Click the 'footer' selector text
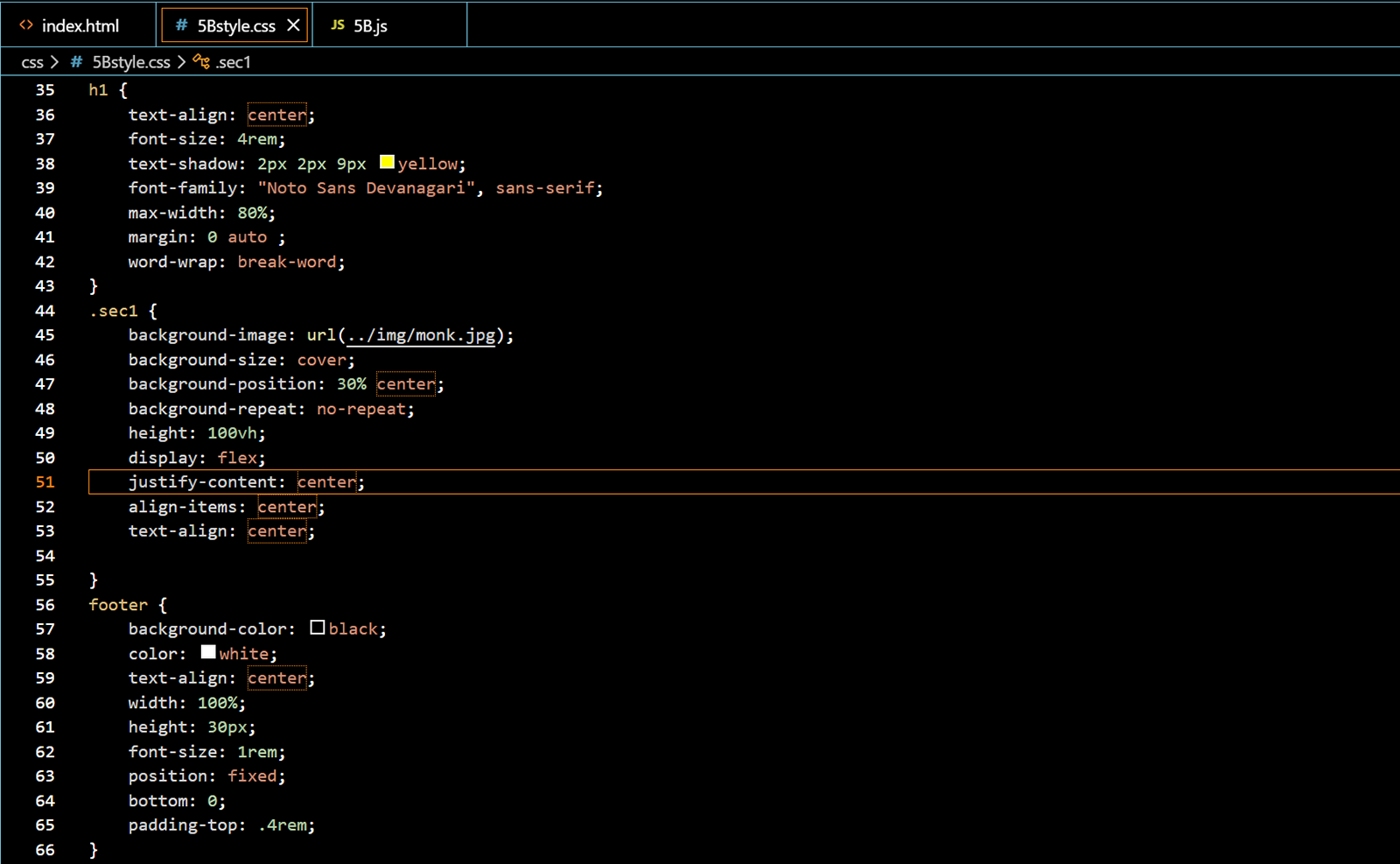 [118, 605]
